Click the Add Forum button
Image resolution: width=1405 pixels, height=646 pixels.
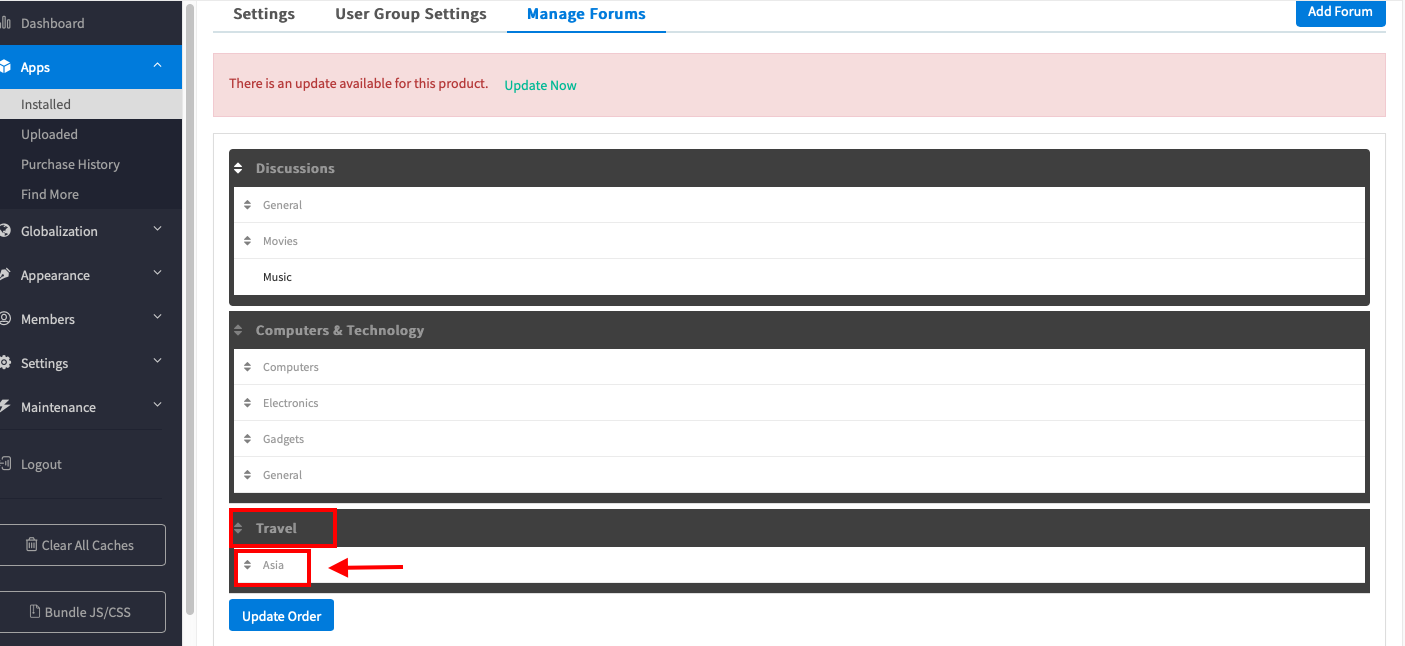coord(1340,12)
